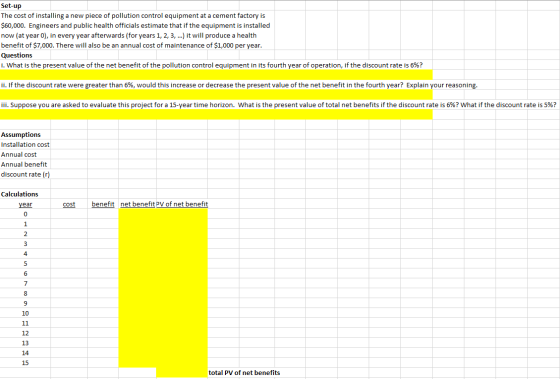Click the 'PV of net benefit' column header
This screenshot has height=379, width=560.
pos(182,204)
